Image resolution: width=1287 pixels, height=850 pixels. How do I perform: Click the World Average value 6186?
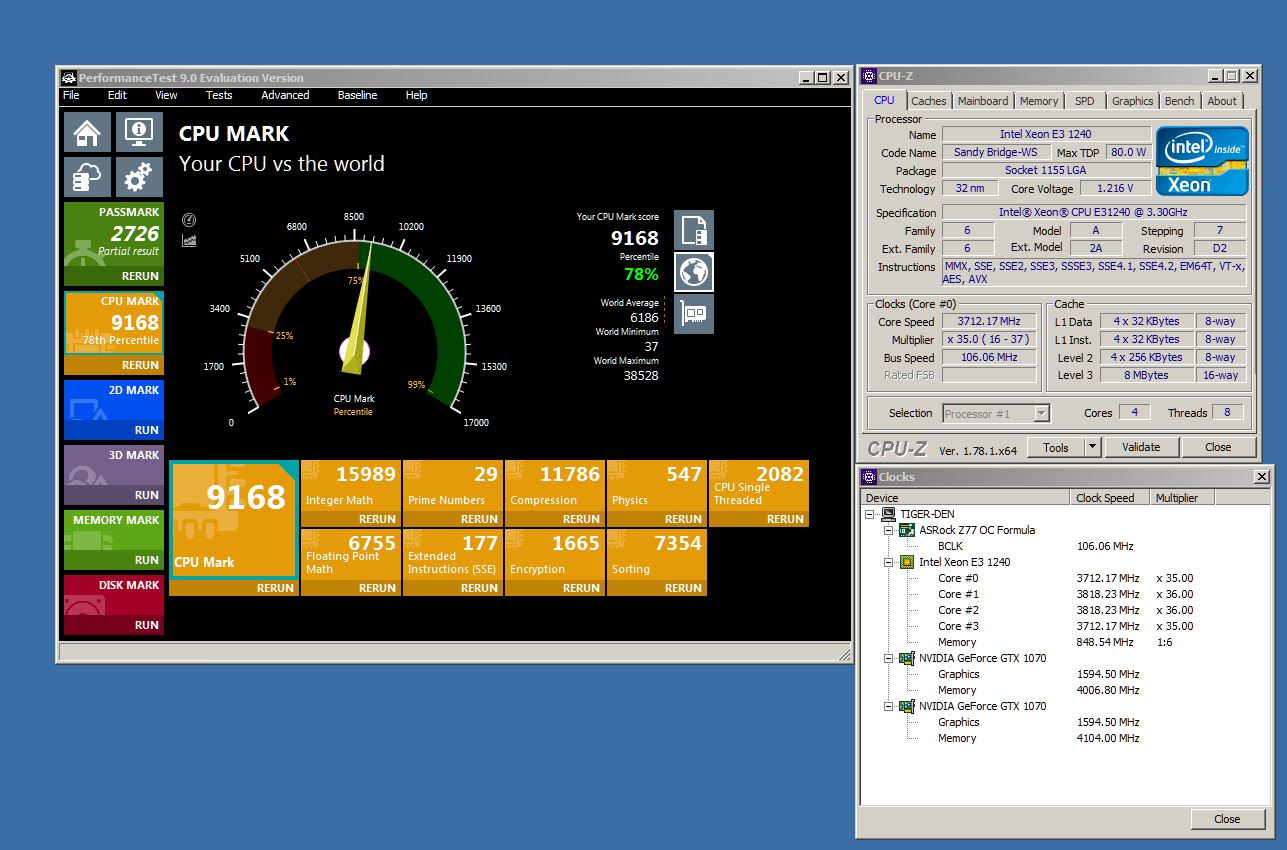[642, 318]
